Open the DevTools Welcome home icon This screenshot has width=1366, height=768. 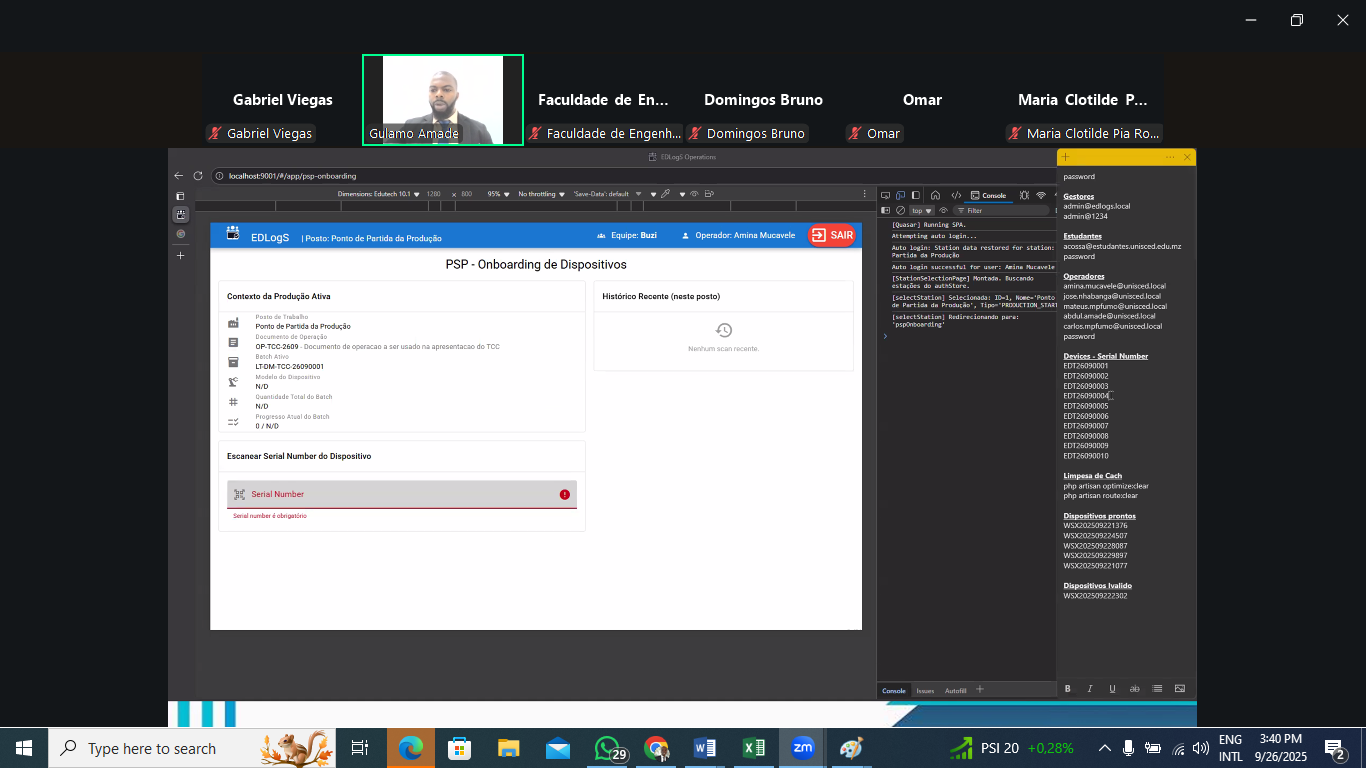pos(935,195)
